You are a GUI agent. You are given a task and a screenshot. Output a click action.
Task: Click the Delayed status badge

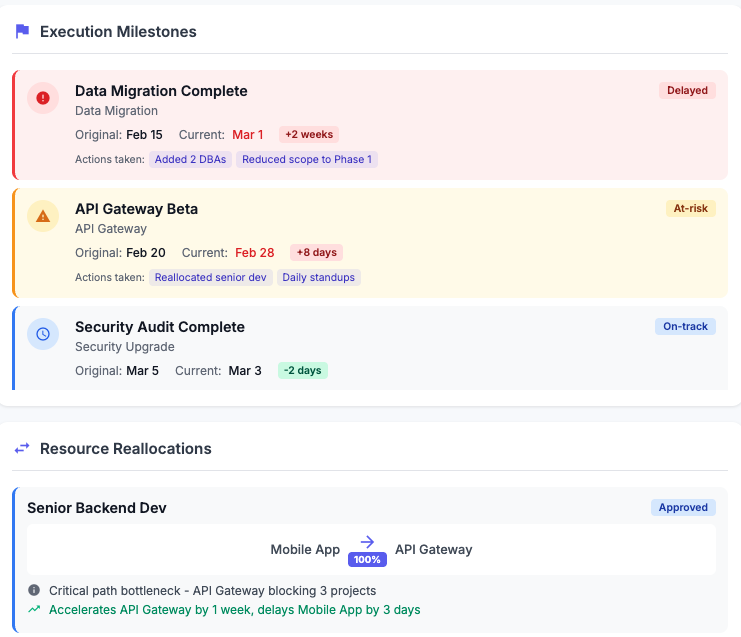[x=687, y=90]
